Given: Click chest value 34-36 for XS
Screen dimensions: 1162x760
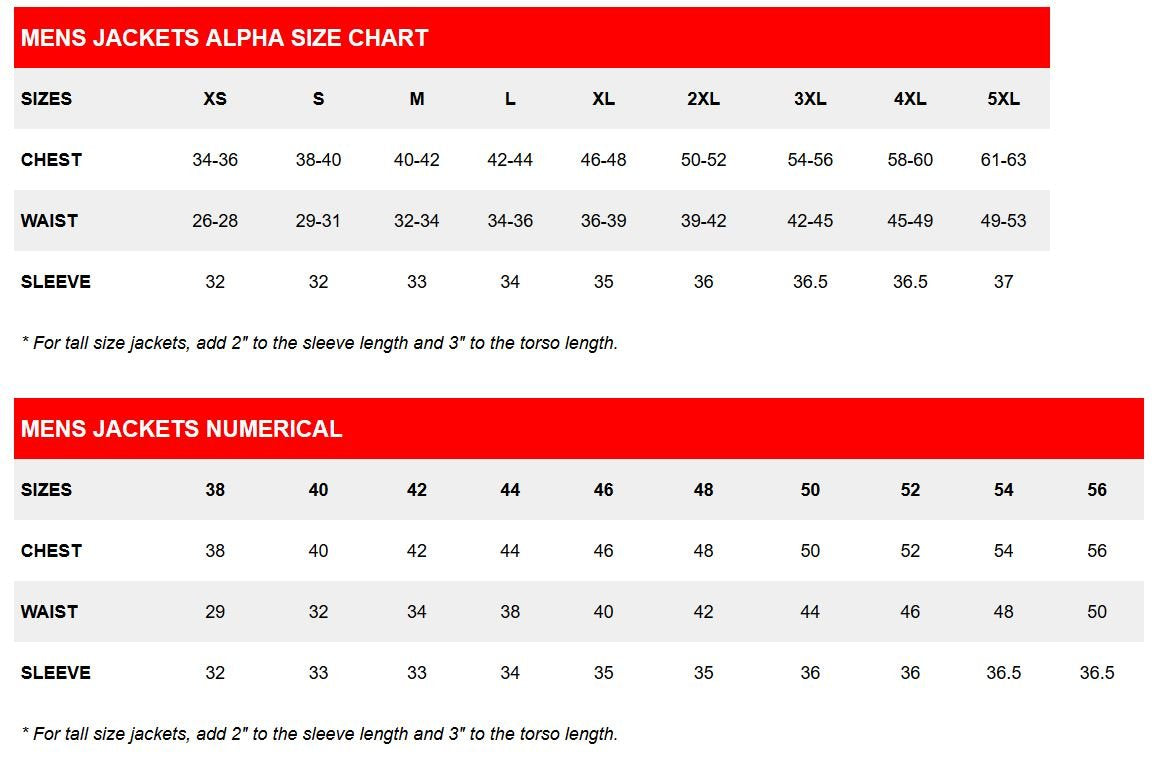Looking at the screenshot, I should [x=215, y=159].
